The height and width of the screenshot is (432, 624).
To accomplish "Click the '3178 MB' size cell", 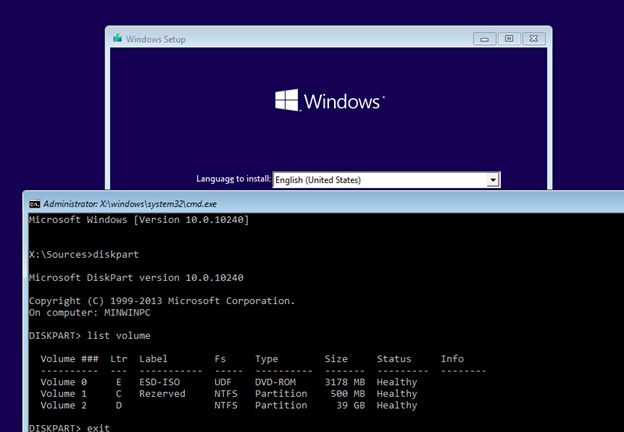I will (x=345, y=382).
